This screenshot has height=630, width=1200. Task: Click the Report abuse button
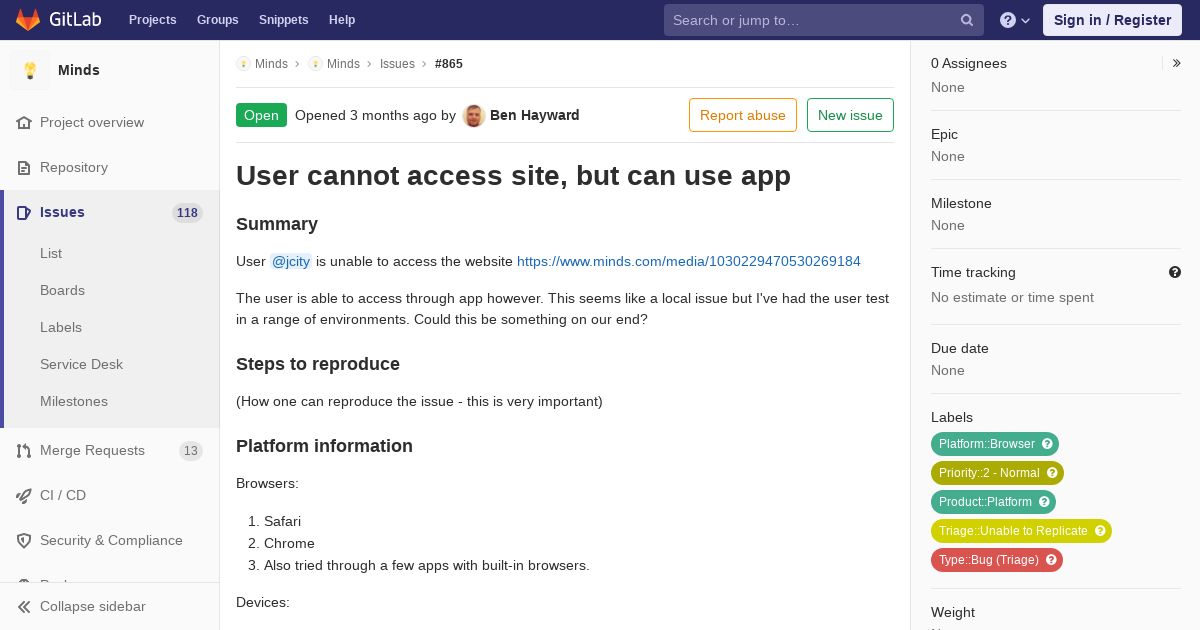pyautogui.click(x=743, y=115)
